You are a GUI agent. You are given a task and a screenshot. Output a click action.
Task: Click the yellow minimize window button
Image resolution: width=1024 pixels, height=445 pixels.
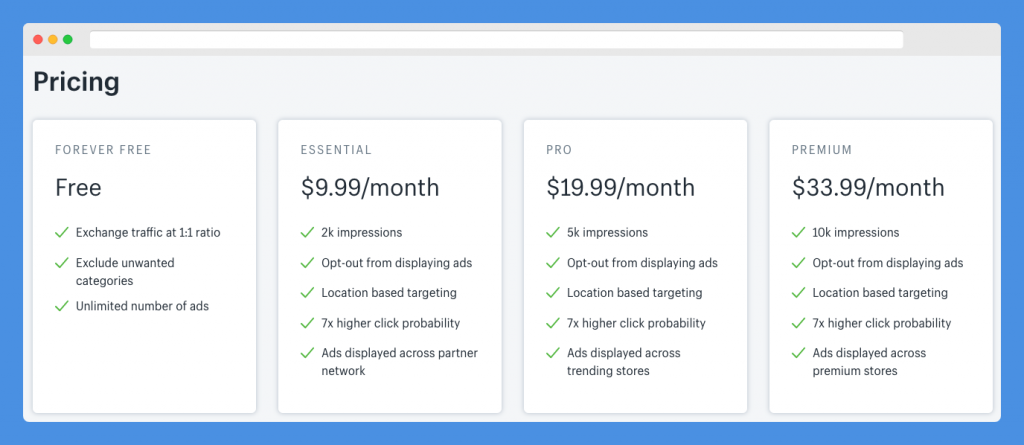(x=53, y=40)
